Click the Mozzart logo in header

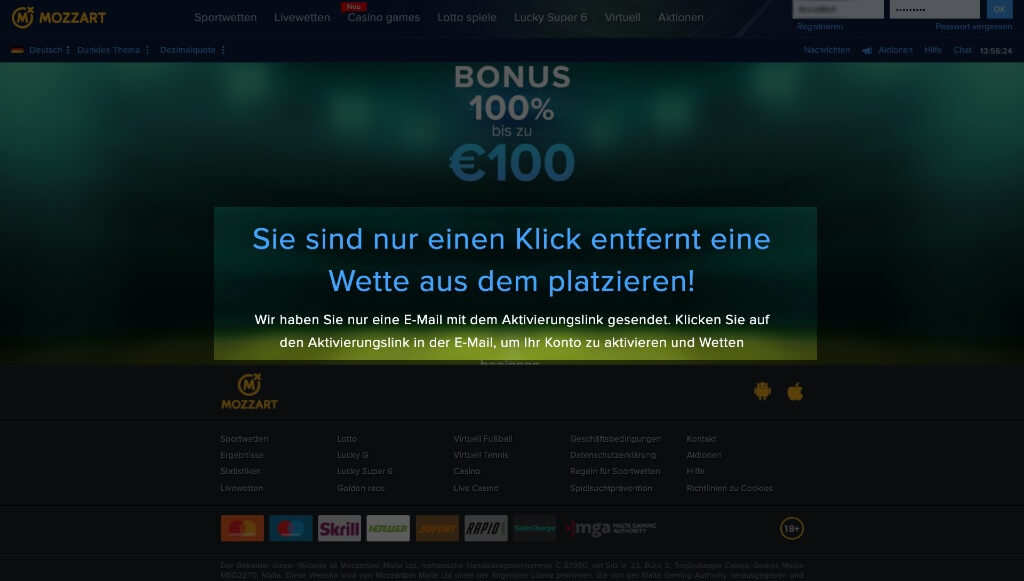[59, 17]
